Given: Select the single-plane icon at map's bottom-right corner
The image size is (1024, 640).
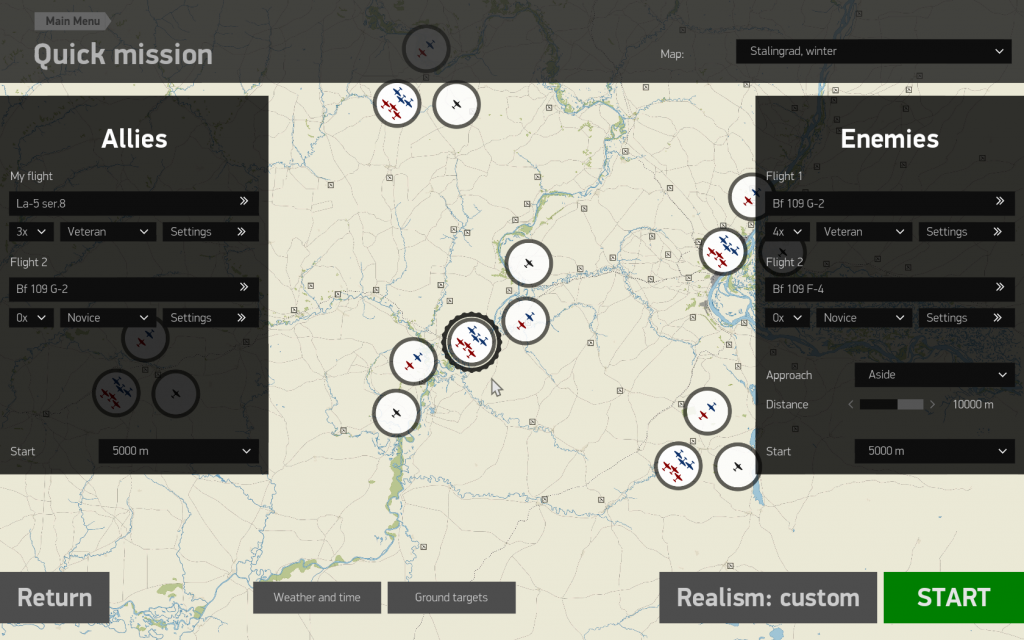Looking at the screenshot, I should click(737, 466).
